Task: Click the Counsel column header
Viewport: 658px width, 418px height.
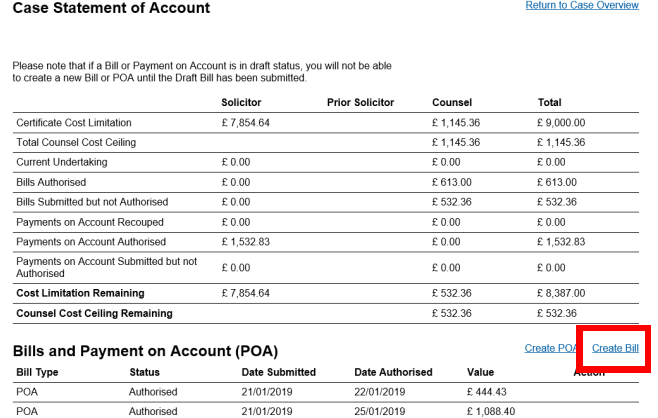Action: point(452,103)
